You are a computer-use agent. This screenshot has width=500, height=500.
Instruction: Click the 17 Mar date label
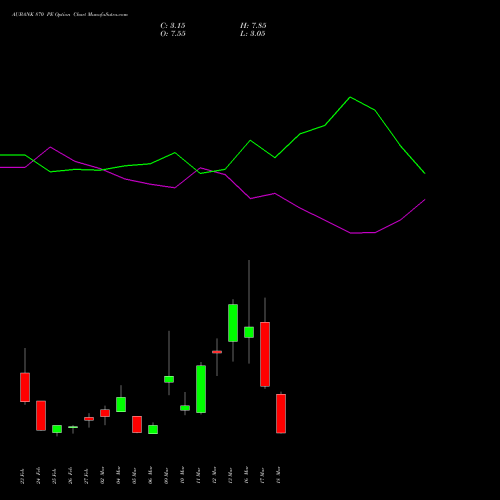click(262, 475)
